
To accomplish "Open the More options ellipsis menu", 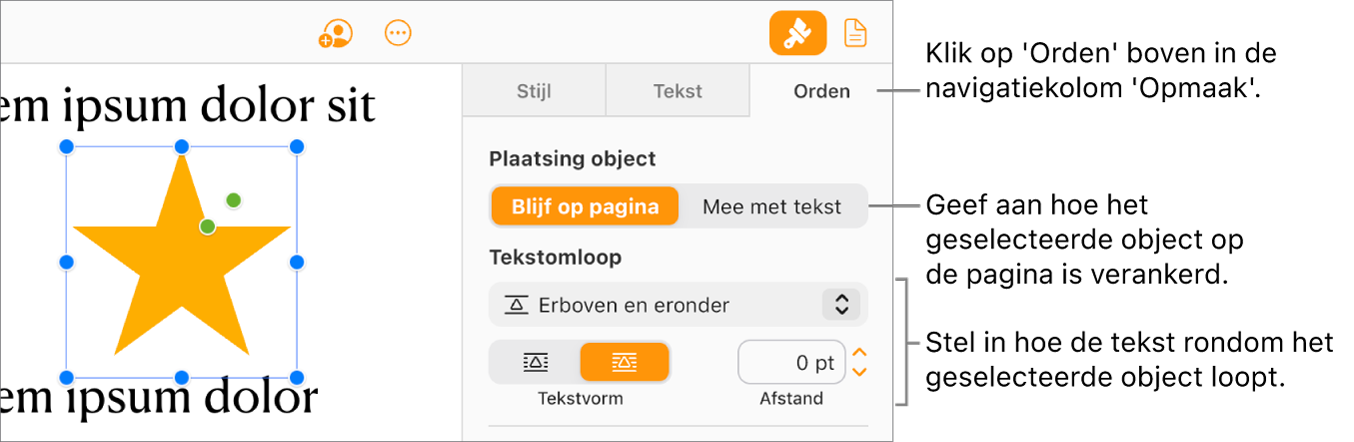I will pyautogui.click(x=398, y=34).
